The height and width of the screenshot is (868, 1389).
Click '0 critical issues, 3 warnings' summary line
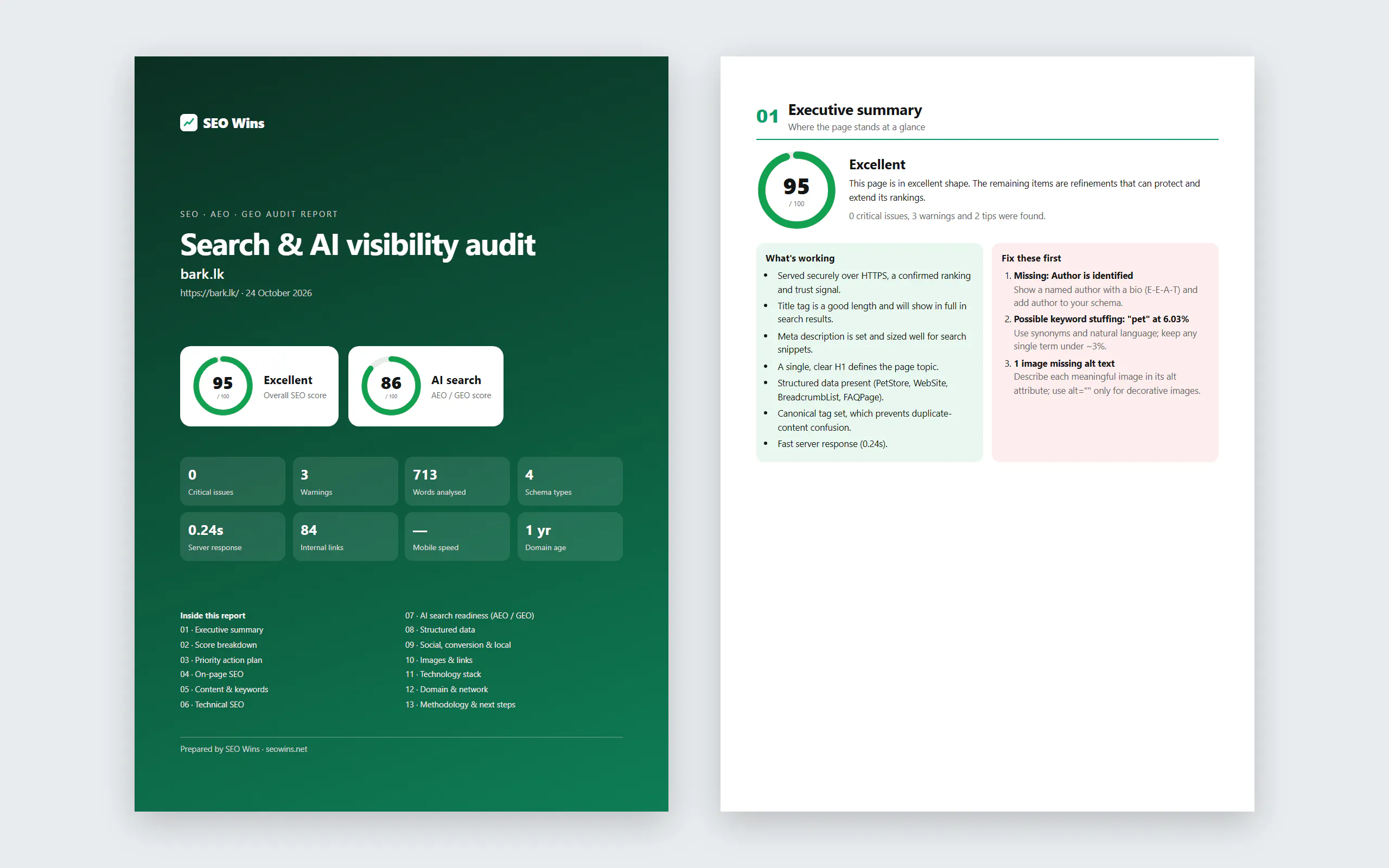tap(947, 216)
